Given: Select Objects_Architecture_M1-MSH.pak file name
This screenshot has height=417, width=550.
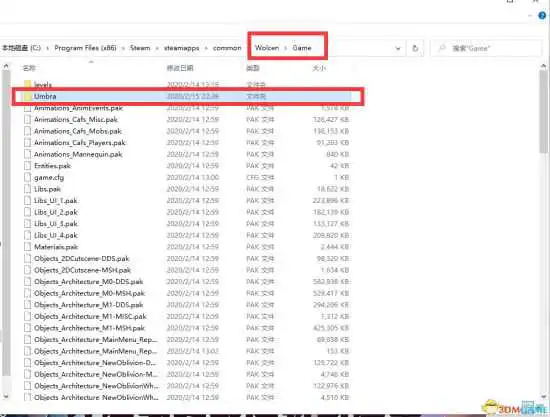Looking at the screenshot, I should (89, 328).
